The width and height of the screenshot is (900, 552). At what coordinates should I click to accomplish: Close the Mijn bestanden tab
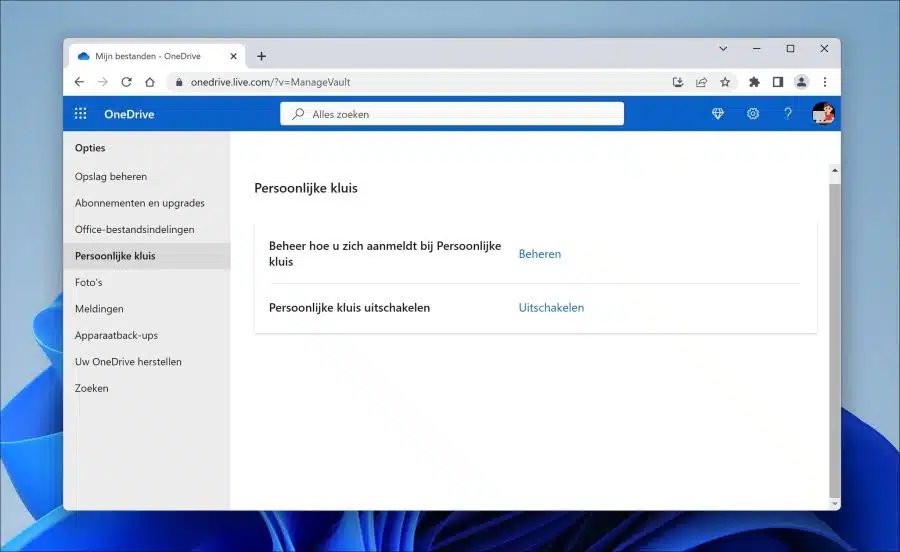tap(234, 56)
